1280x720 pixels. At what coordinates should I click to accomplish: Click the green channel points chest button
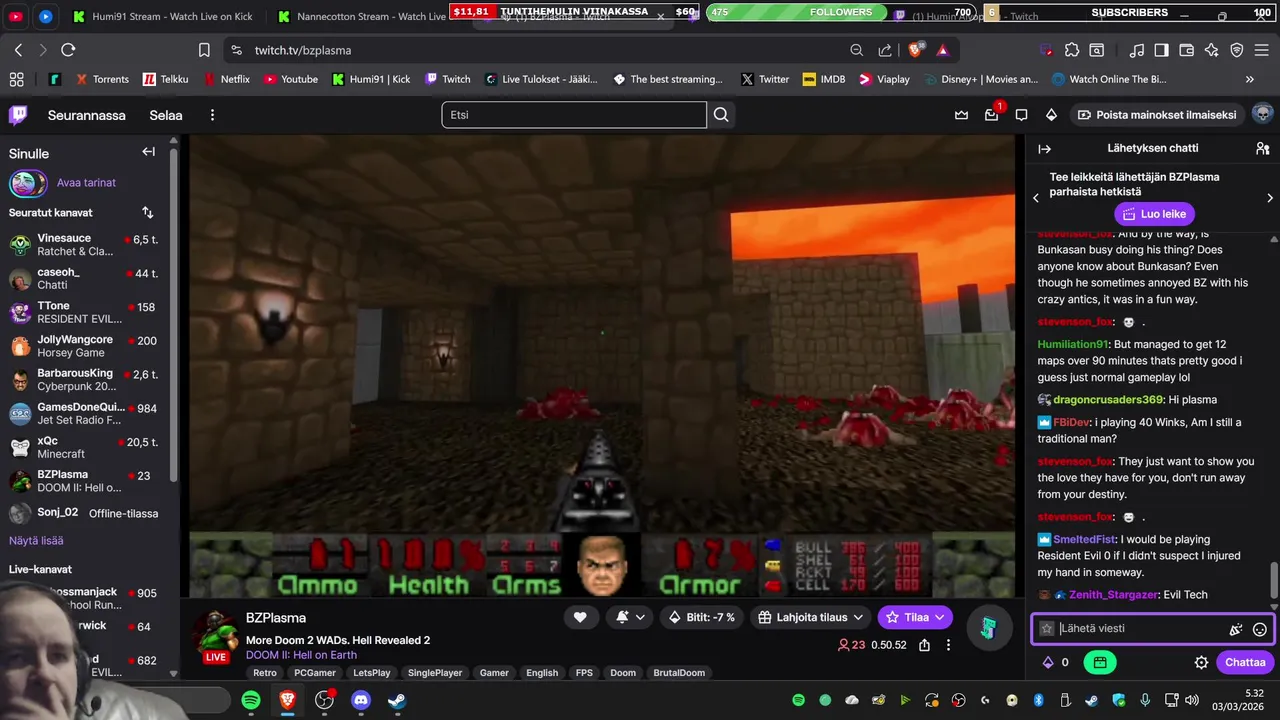pyautogui.click(x=1099, y=662)
